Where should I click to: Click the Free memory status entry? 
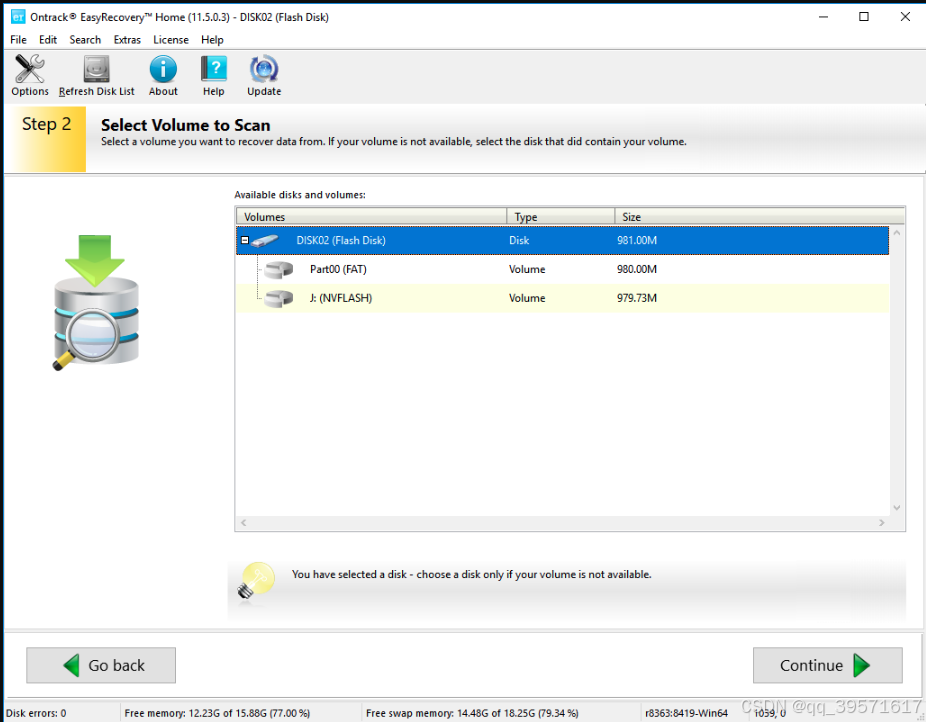[x=217, y=713]
